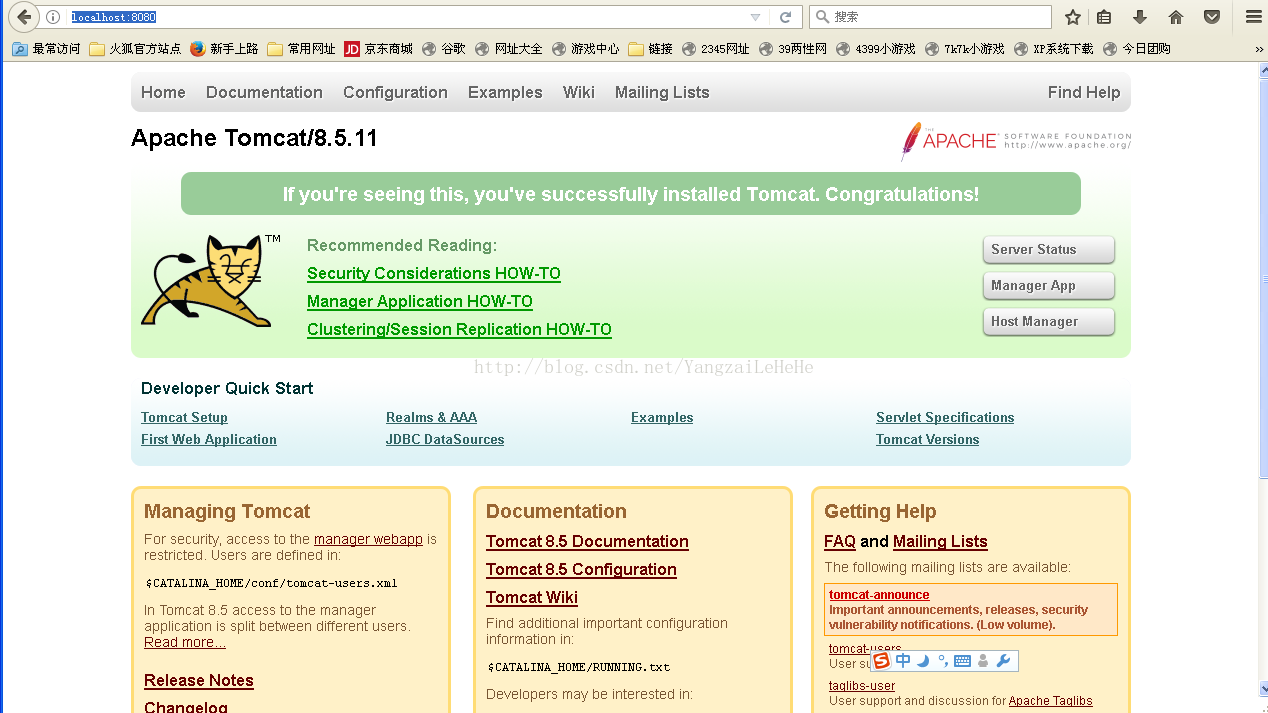Image resolution: width=1268 pixels, height=713 pixels.
Task: Open the Tomcat Setup link
Action: tap(184, 418)
